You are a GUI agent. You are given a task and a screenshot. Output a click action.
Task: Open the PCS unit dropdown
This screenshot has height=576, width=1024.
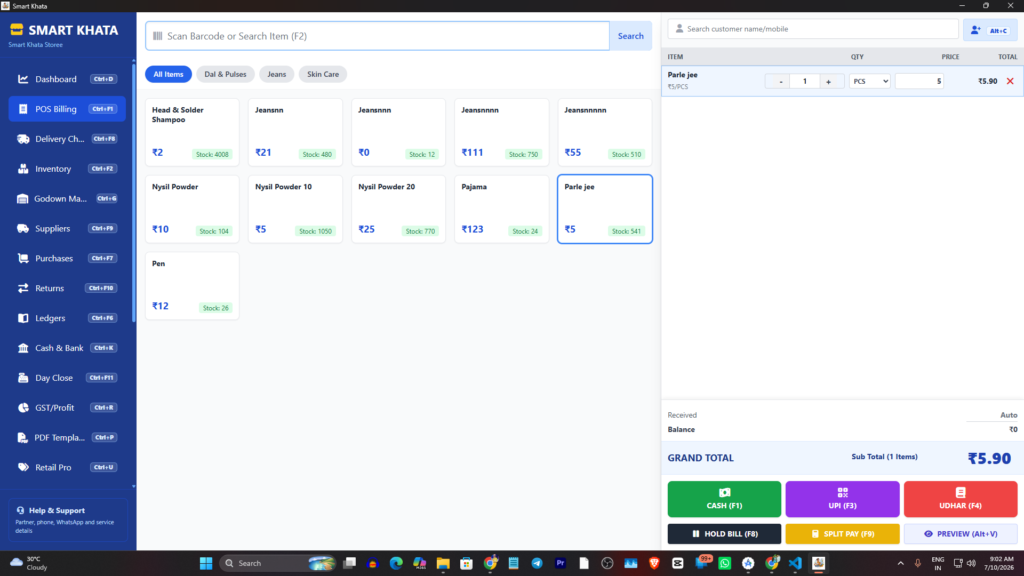click(870, 82)
